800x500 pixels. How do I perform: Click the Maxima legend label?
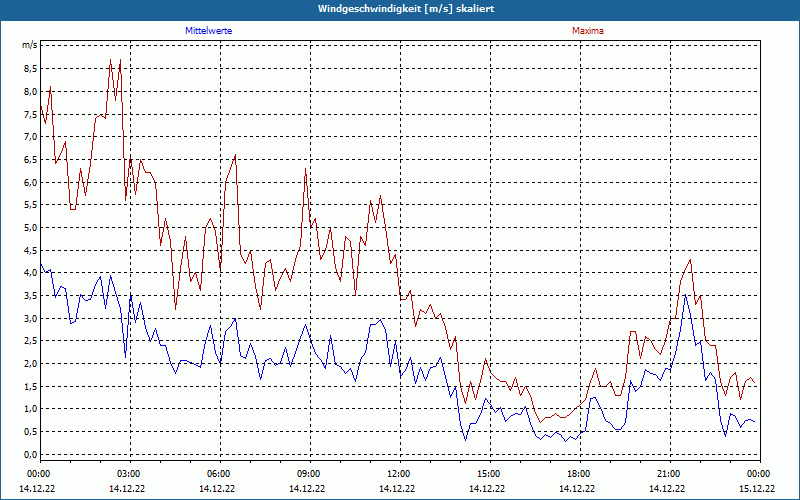point(588,31)
